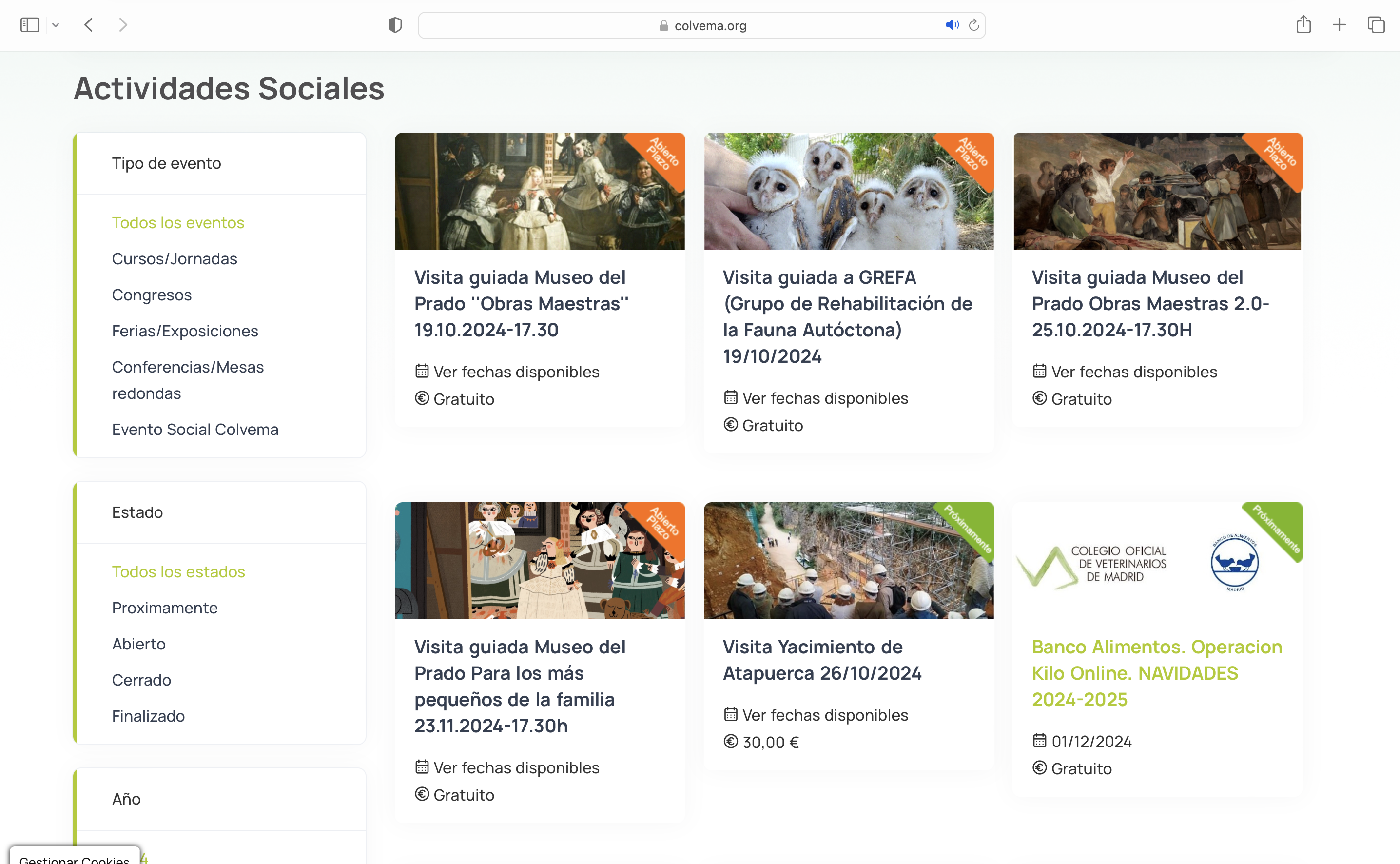Toggle the Safari sidebar icon
Viewport: 1400px width, 864px height.
(x=30, y=25)
